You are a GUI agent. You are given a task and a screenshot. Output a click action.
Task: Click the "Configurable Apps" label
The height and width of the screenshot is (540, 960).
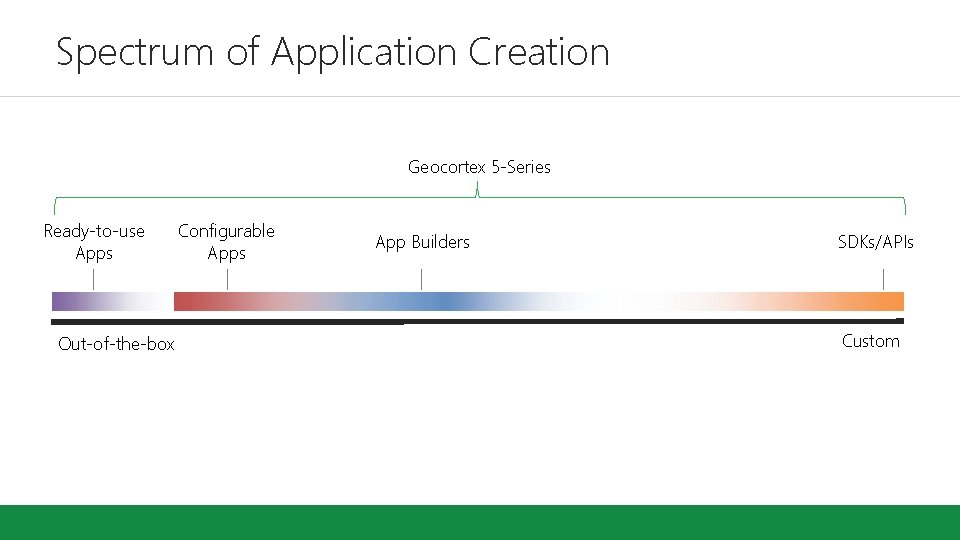click(x=226, y=242)
